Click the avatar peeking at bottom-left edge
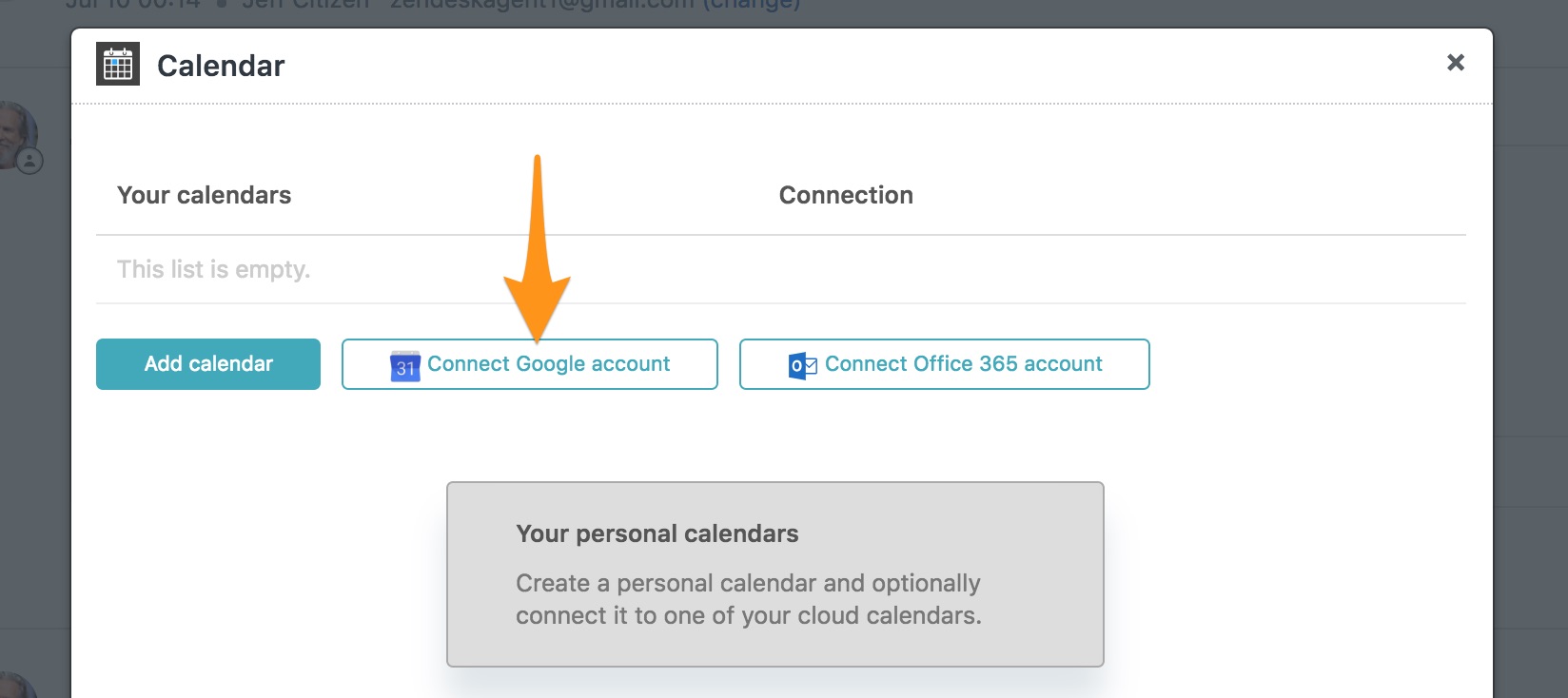Image resolution: width=1568 pixels, height=698 pixels. point(17,685)
